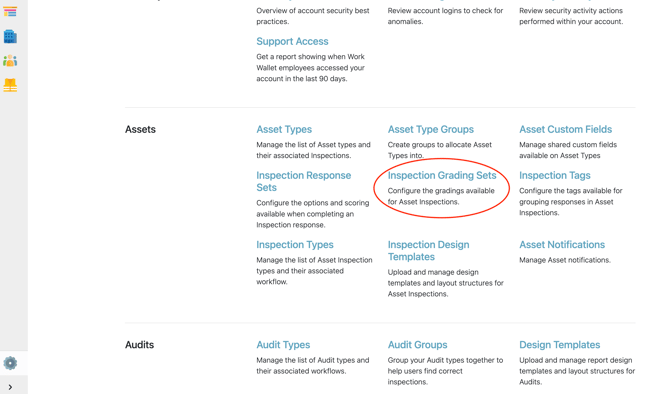Open the people group icon in the sidebar

point(10,61)
